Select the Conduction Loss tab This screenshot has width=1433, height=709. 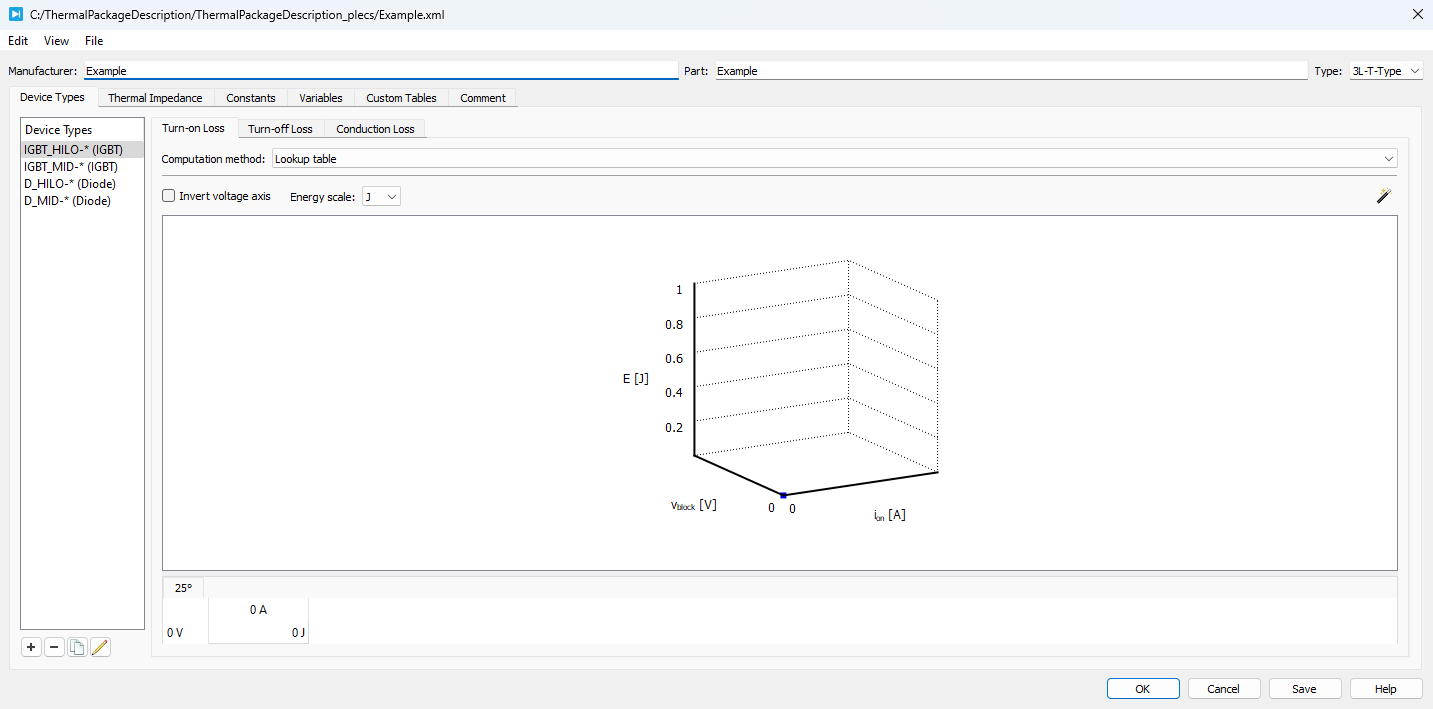(x=375, y=129)
